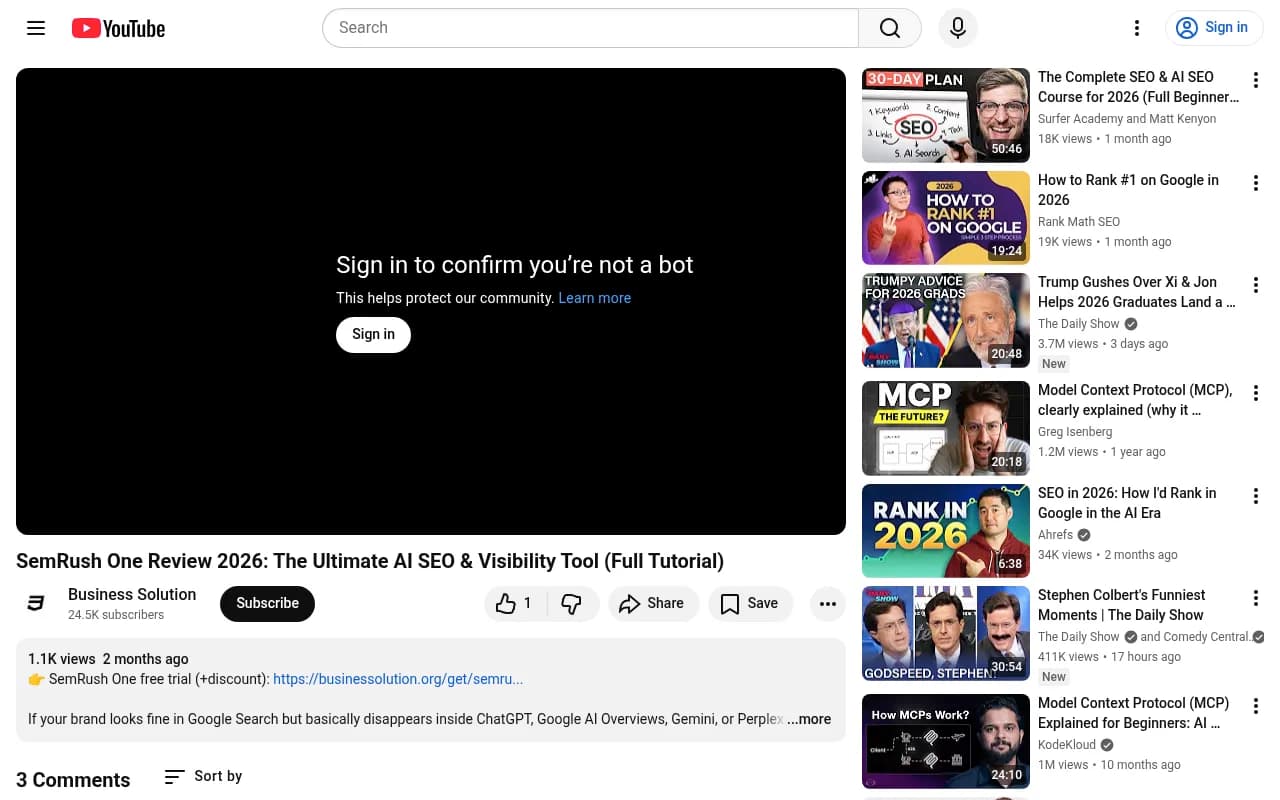This screenshot has height=800, width=1280.
Task: Focus the Search input field
Action: pos(590,28)
